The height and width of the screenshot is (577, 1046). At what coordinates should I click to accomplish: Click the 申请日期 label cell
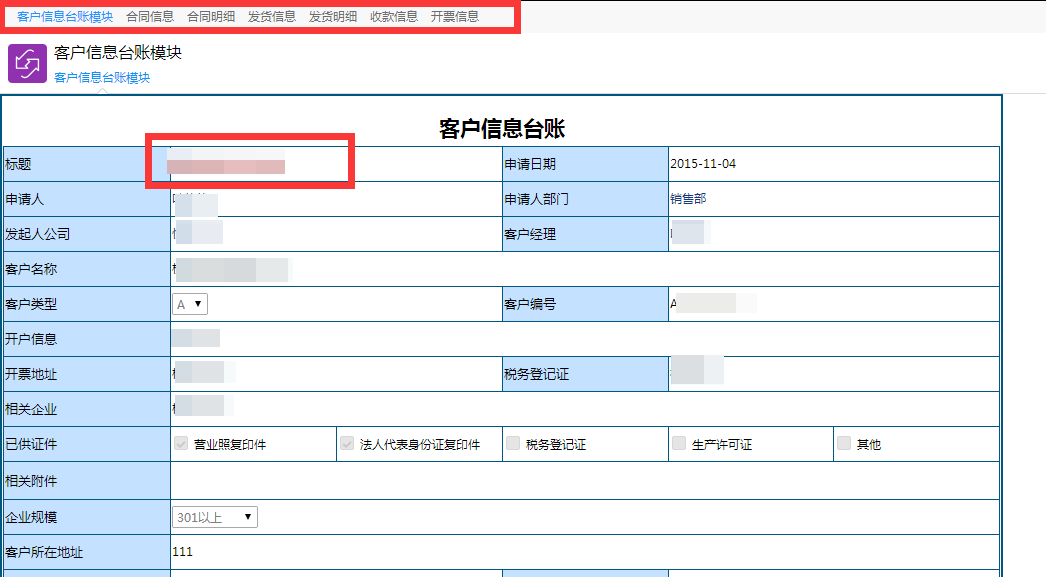[585, 164]
